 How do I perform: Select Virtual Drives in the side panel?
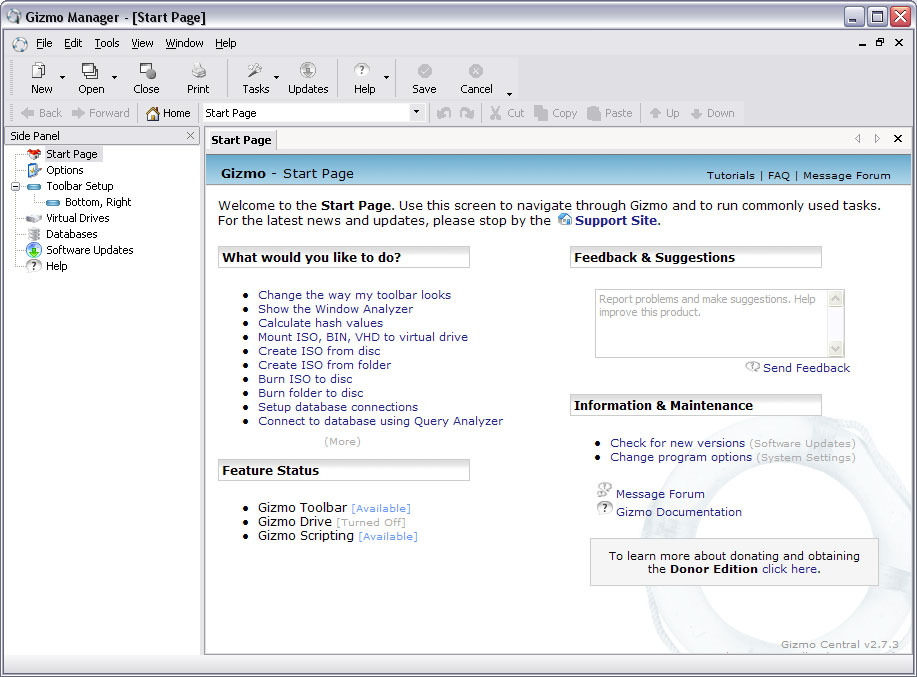point(78,218)
